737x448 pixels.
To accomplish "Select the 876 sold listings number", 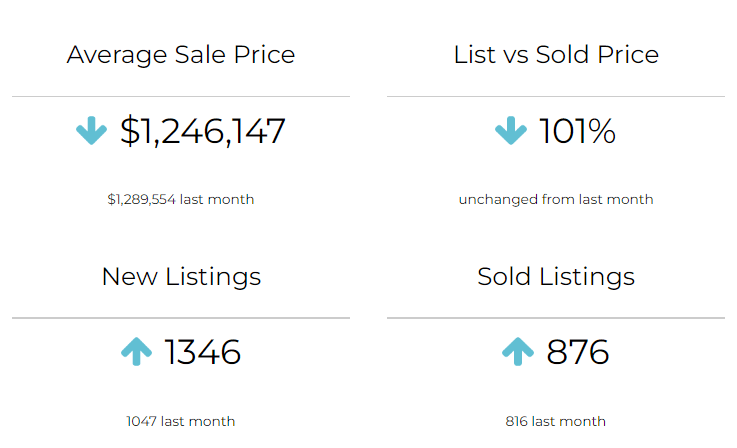I will (x=578, y=352).
